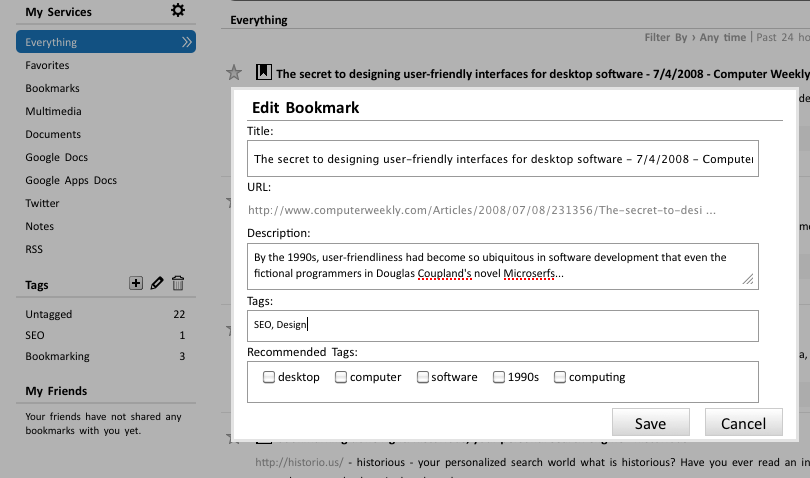810x478 pixels.
Task: Click the bookmark icon beside the article title
Action: (263, 71)
